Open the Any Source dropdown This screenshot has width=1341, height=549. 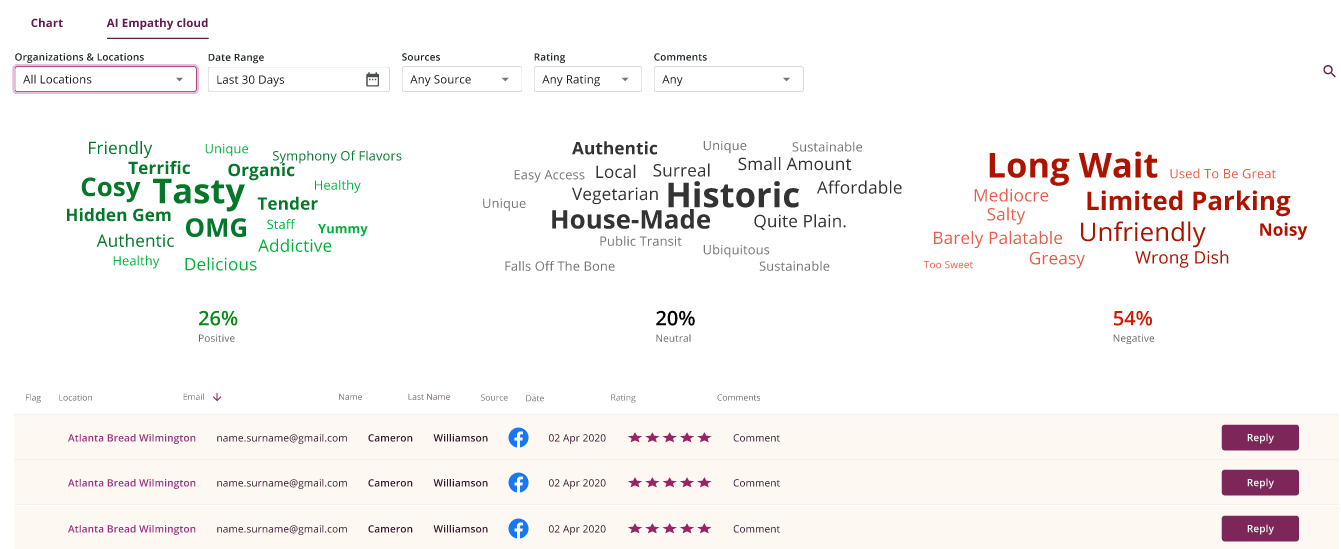click(461, 80)
